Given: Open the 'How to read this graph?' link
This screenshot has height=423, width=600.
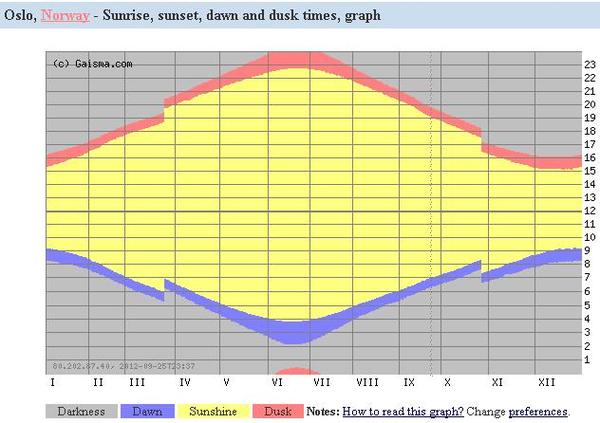Looking at the screenshot, I should point(403,412).
